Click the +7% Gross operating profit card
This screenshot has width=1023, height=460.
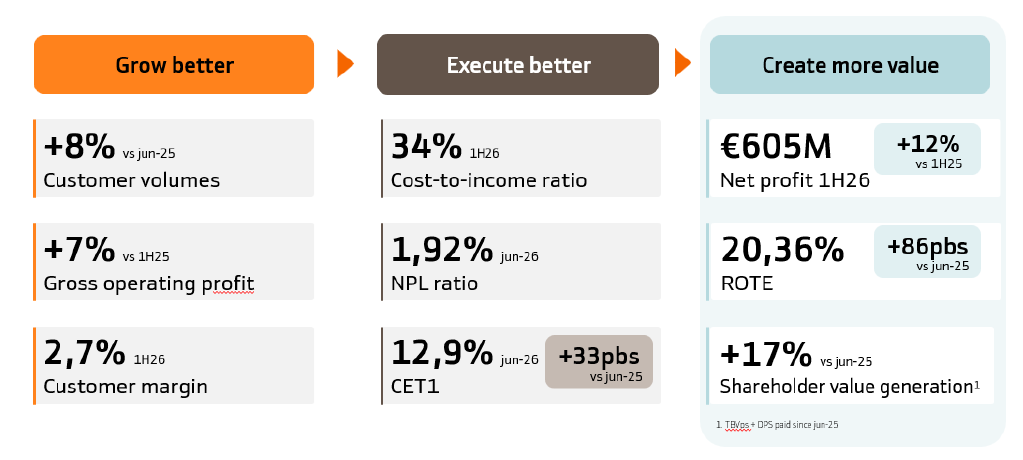[x=174, y=262]
